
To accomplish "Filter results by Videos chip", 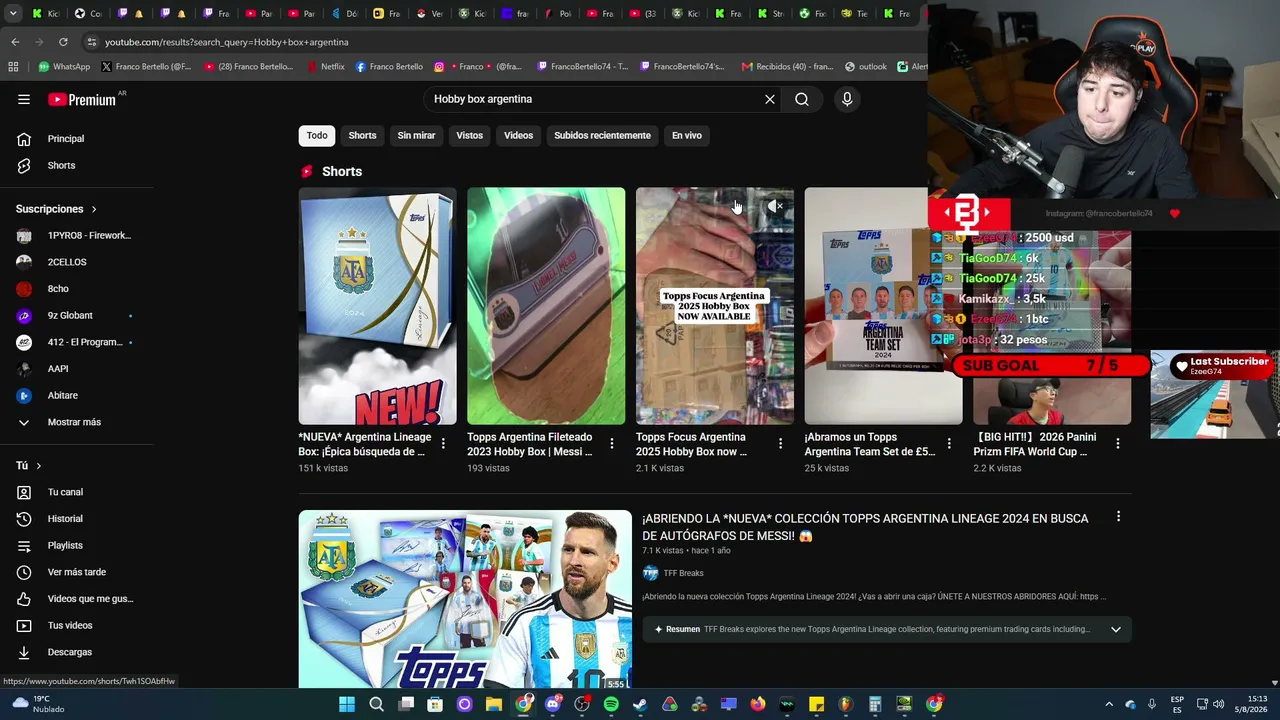I will [518, 135].
